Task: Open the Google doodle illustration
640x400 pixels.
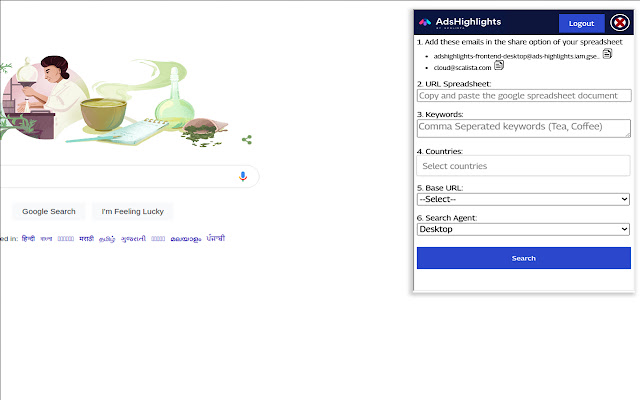Action: click(x=114, y=101)
